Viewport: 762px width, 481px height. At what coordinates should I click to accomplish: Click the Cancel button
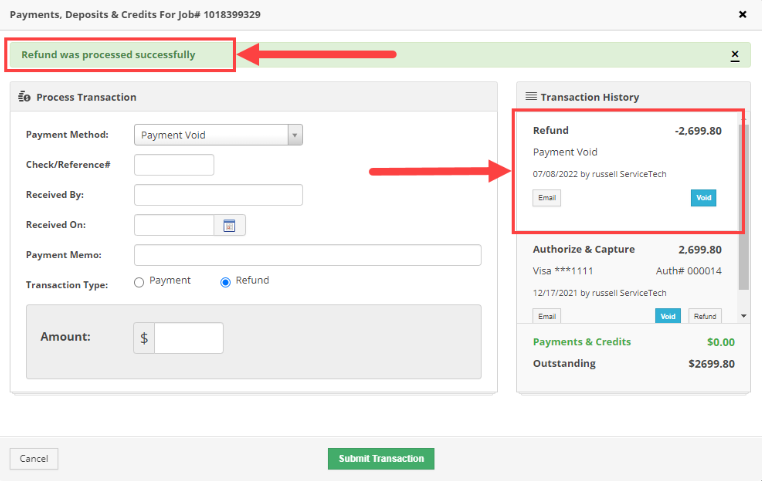34,459
